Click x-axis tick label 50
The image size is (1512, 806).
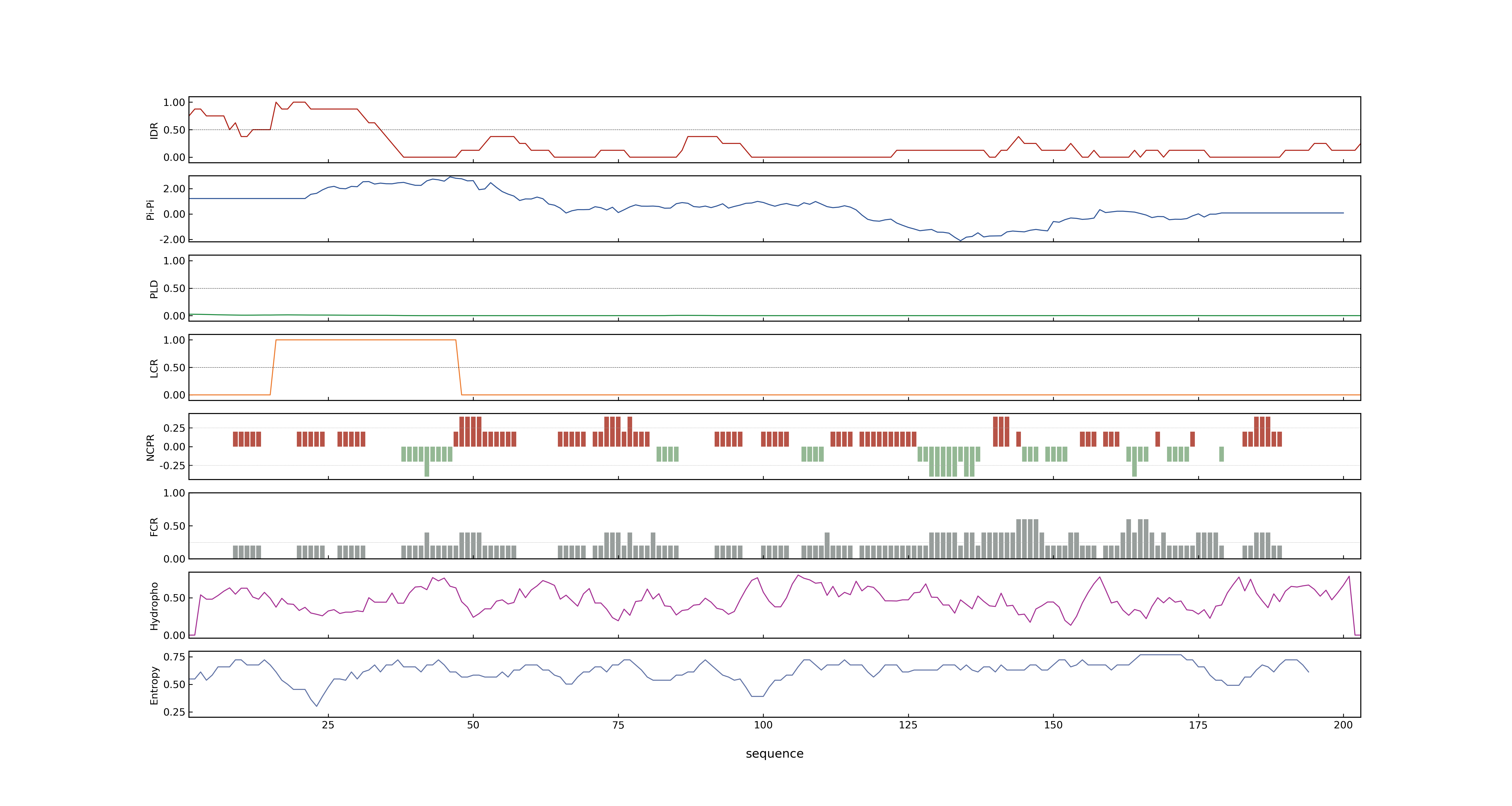tap(473, 725)
